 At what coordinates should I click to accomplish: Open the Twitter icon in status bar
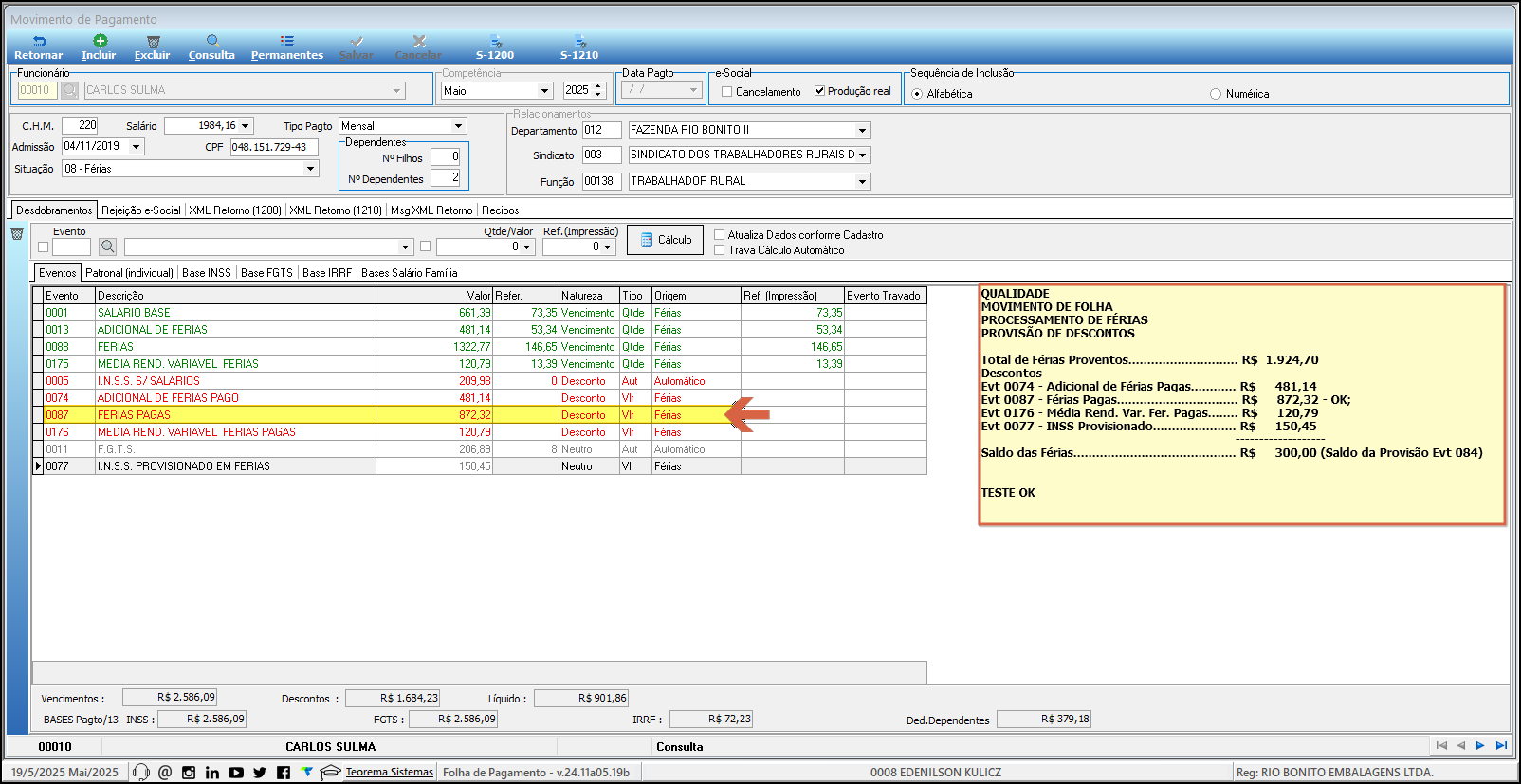click(x=260, y=773)
